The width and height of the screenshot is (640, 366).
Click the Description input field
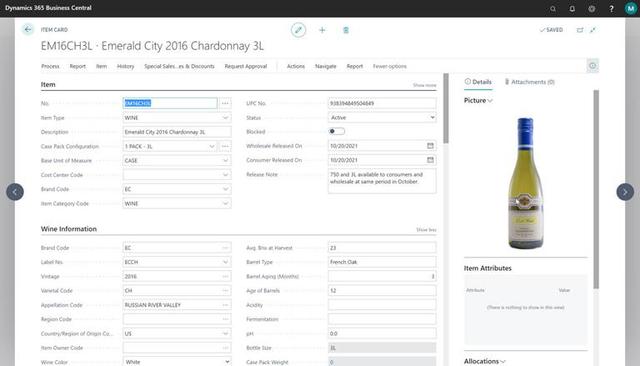(x=177, y=132)
